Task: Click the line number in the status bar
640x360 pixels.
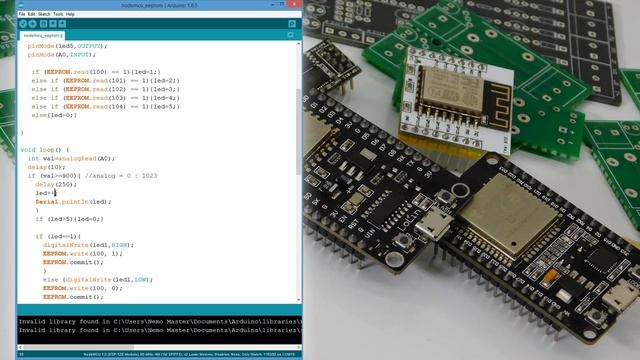Action: 22,354
